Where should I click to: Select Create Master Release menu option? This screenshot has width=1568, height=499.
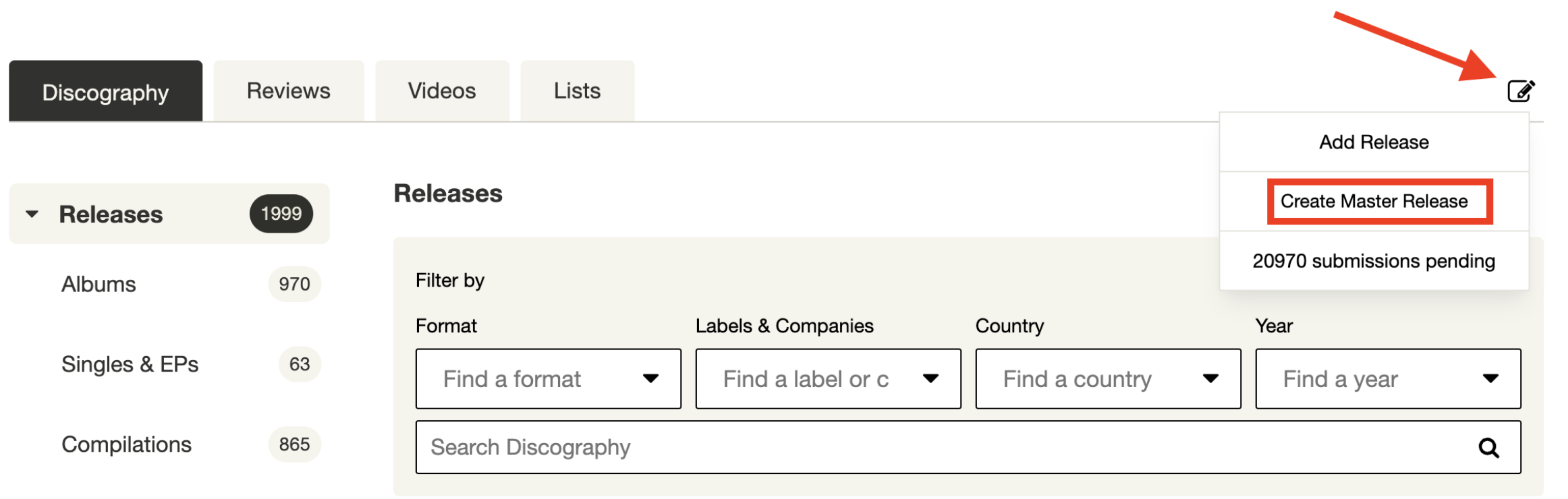(1374, 202)
